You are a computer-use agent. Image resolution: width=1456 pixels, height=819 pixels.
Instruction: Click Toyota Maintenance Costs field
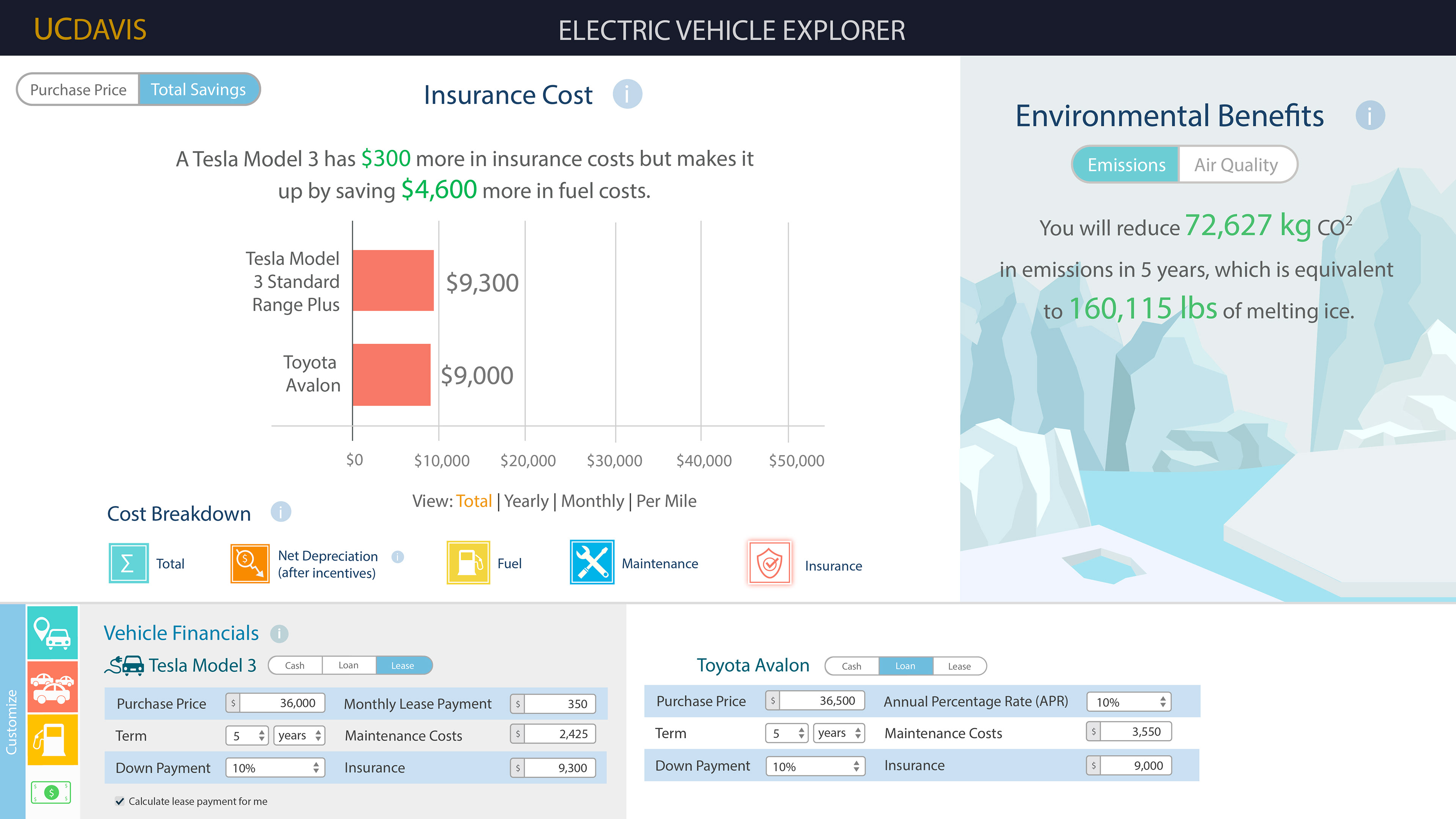1129,732
